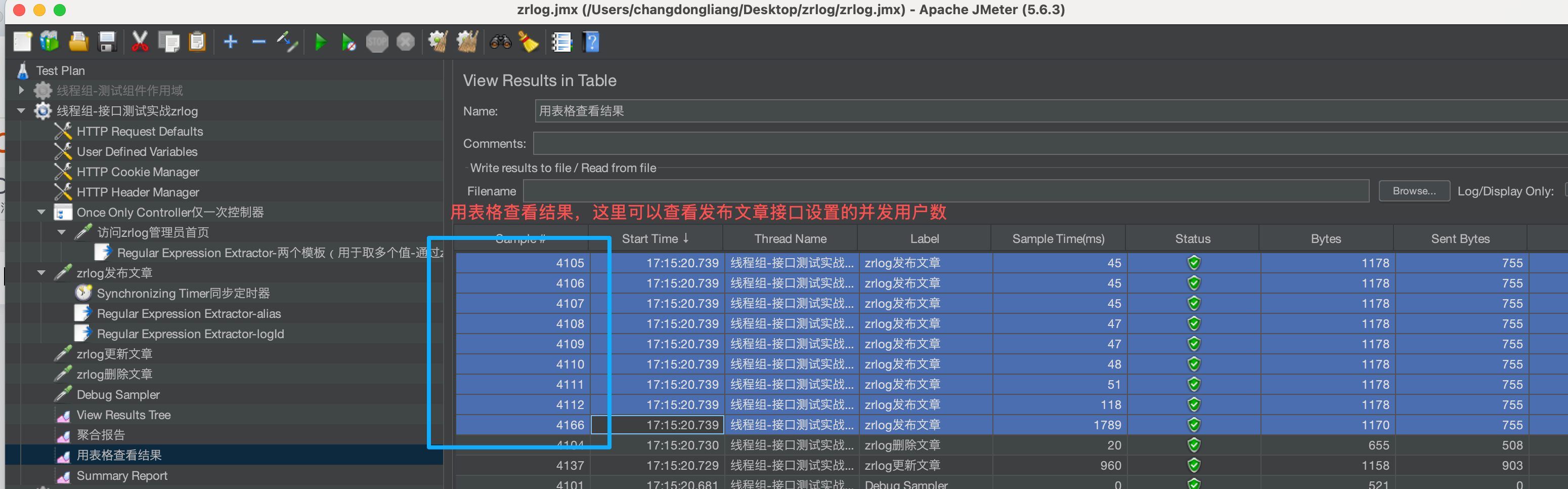1568x489 pixels.
Task: Click the Paste clipboard icon
Action: (197, 42)
